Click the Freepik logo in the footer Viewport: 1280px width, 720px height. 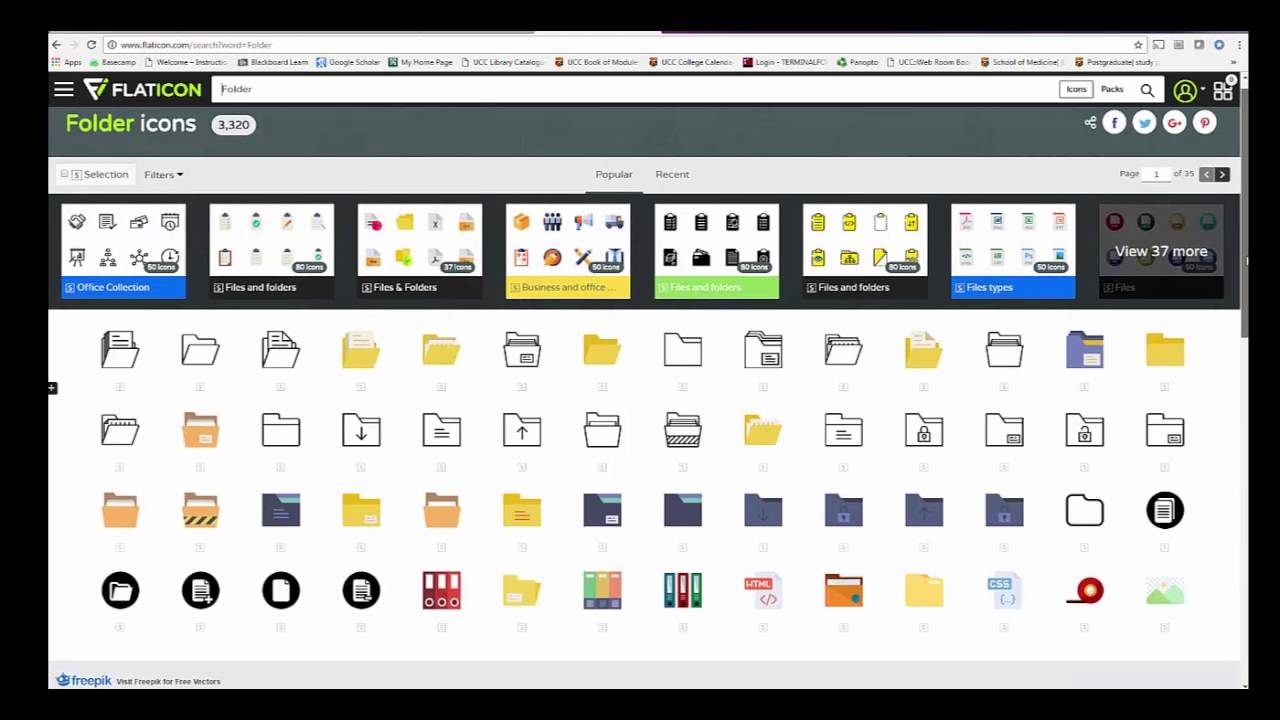83,680
